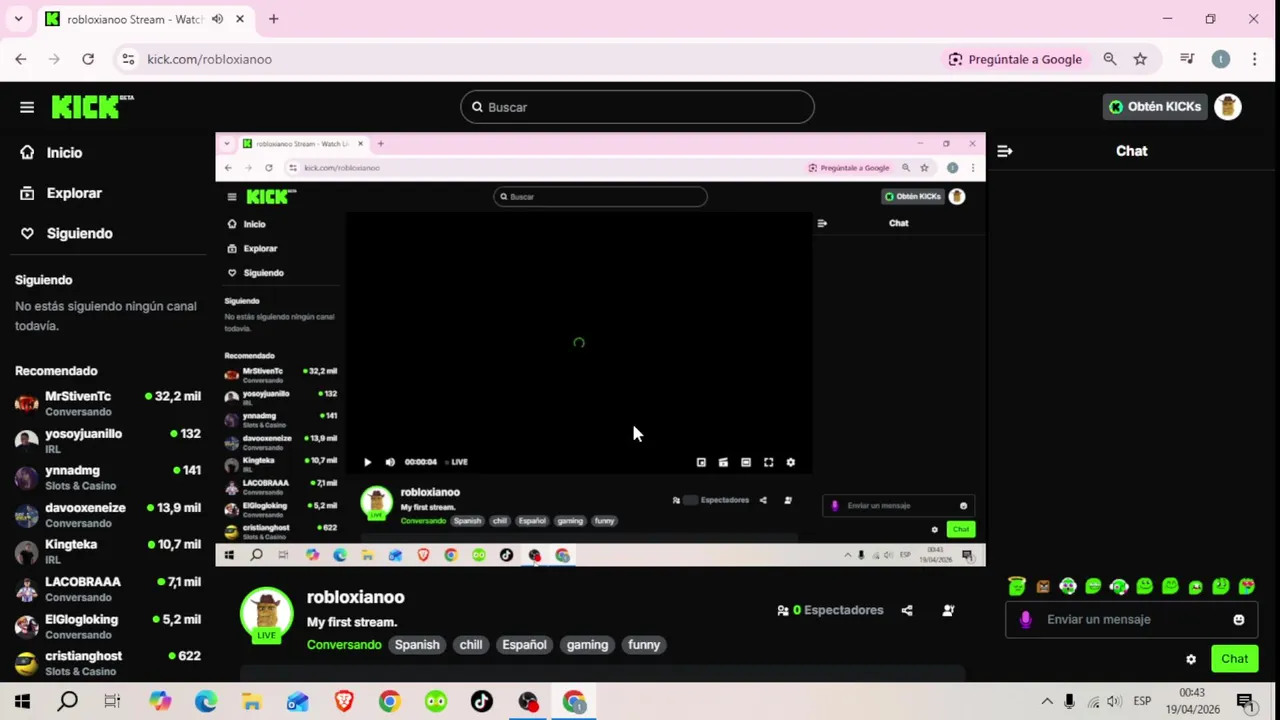This screenshot has height=720, width=1280.
Task: Bookmark this page with star icon
Action: pyautogui.click(x=1140, y=59)
